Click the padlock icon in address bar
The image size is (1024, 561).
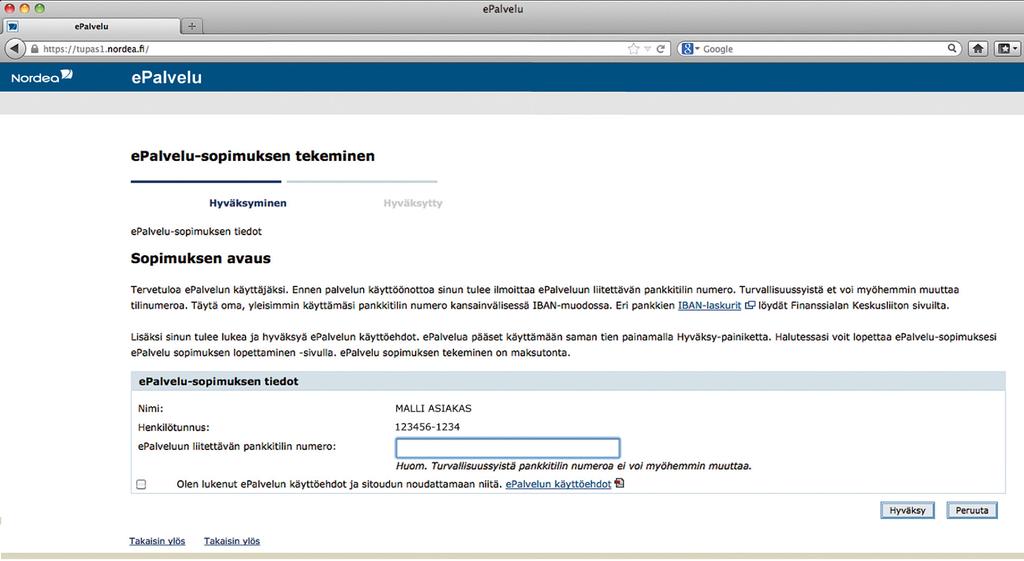point(35,49)
